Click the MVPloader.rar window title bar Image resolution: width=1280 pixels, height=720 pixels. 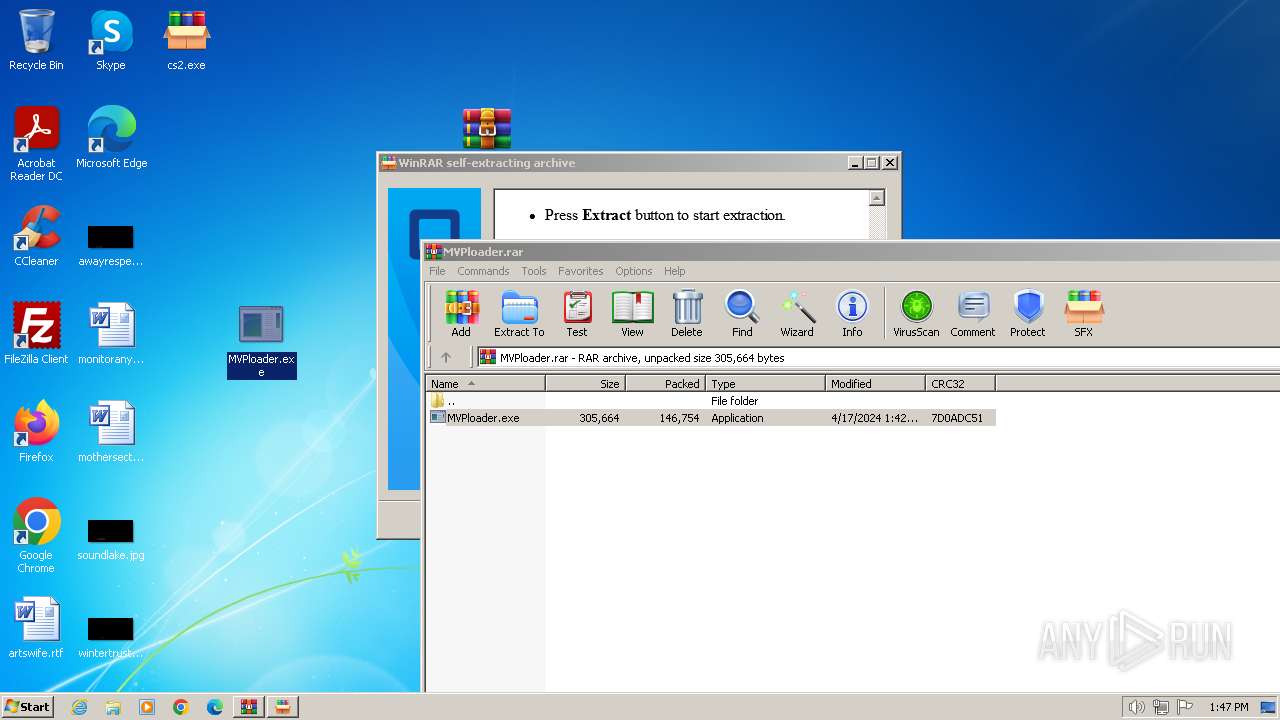[x=850, y=252]
